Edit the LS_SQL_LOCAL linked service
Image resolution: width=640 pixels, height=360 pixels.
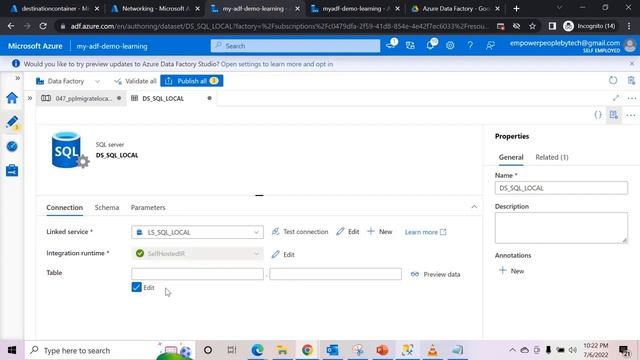click(348, 232)
